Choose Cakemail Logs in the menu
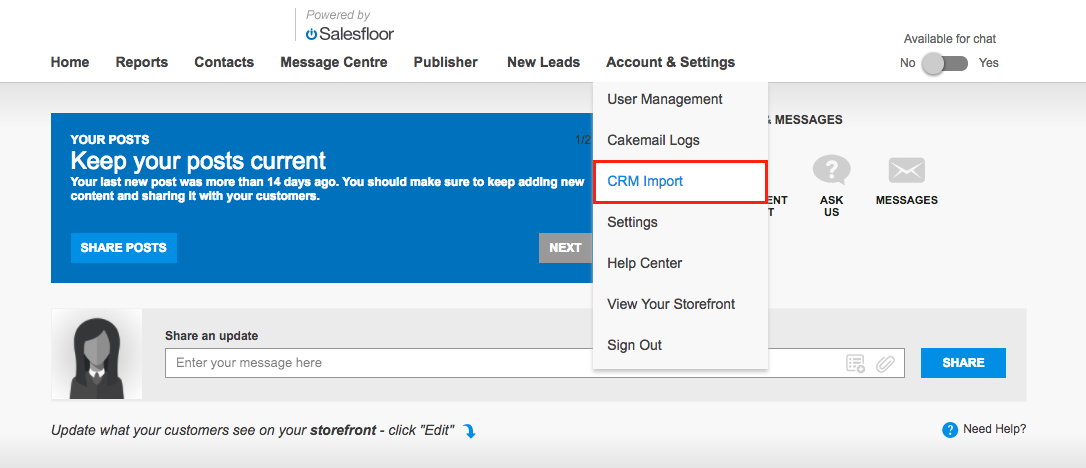The height and width of the screenshot is (468, 1086). (653, 140)
